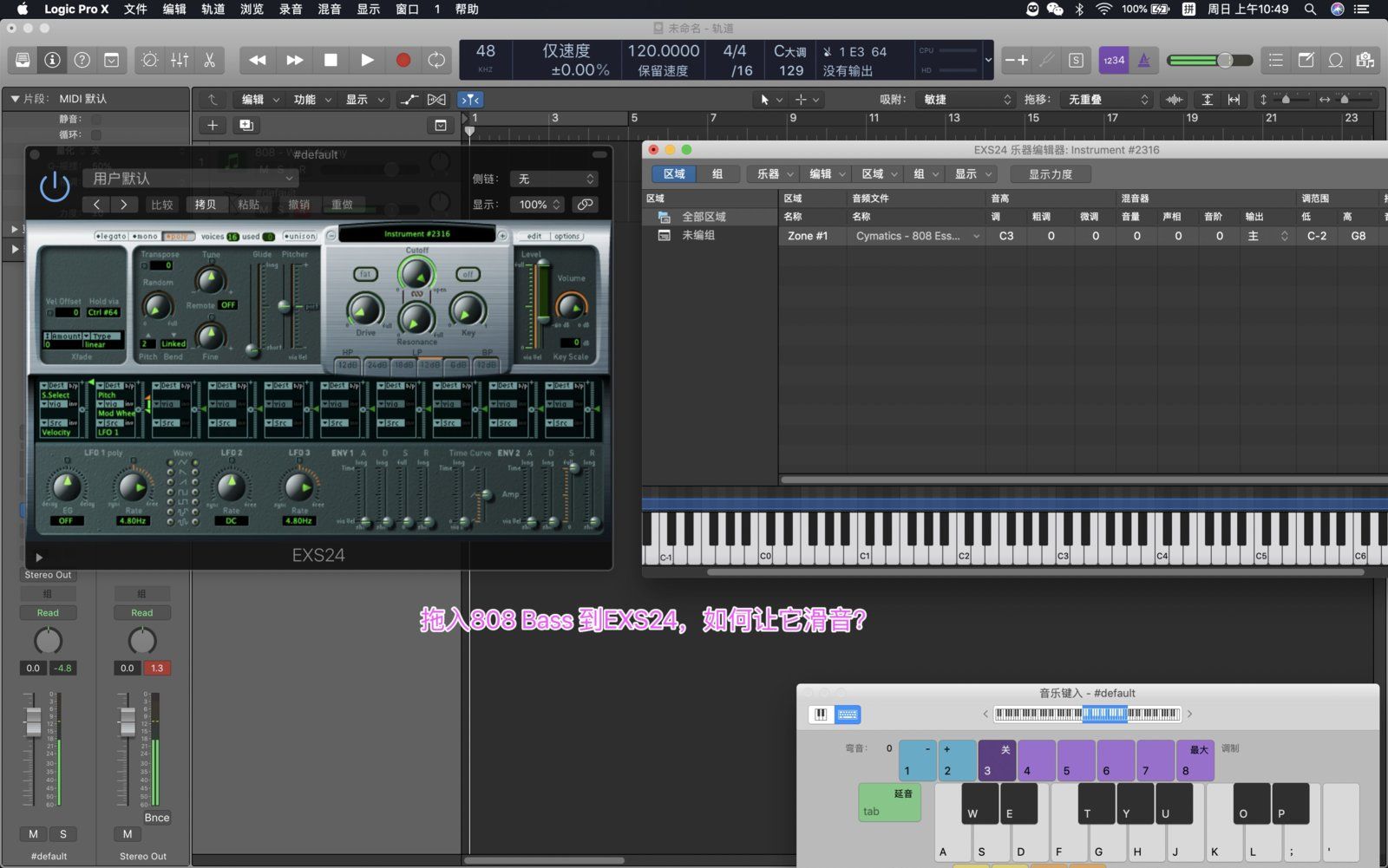Viewport: 1388px width, 868px height.
Task: Open the Library panel icon
Action: tap(23, 60)
